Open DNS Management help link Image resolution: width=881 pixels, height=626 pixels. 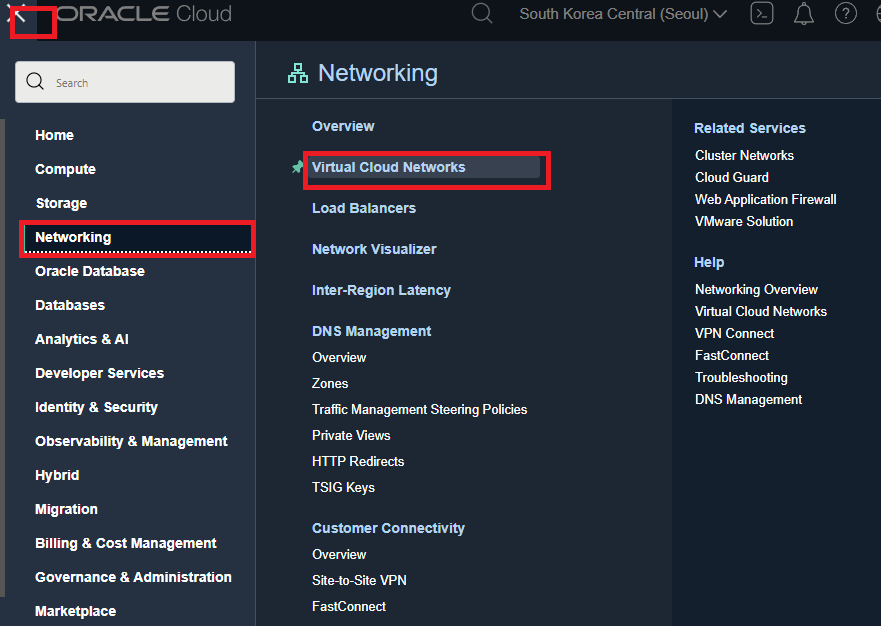pos(748,400)
